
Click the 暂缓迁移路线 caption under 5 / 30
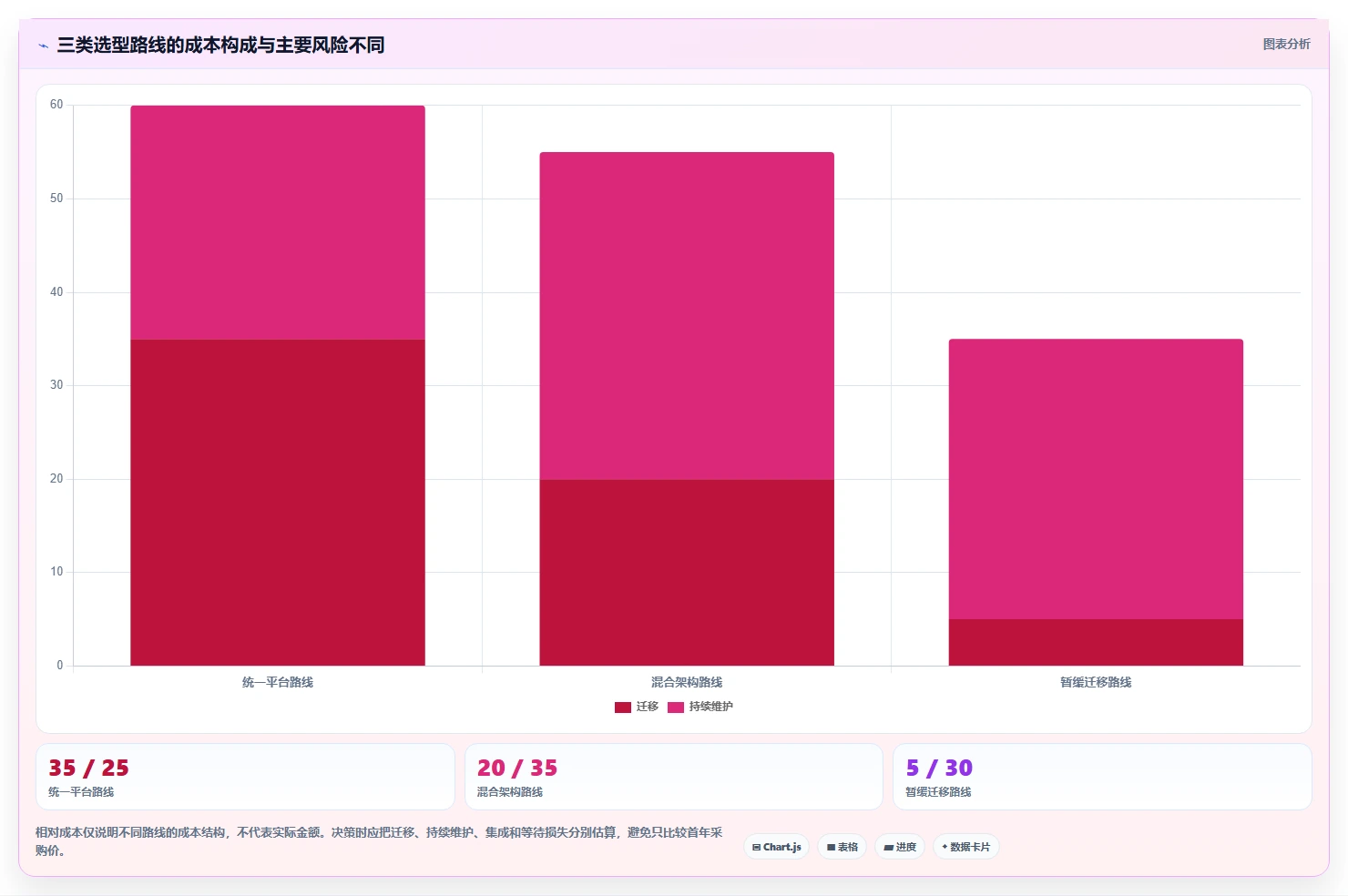(x=938, y=792)
